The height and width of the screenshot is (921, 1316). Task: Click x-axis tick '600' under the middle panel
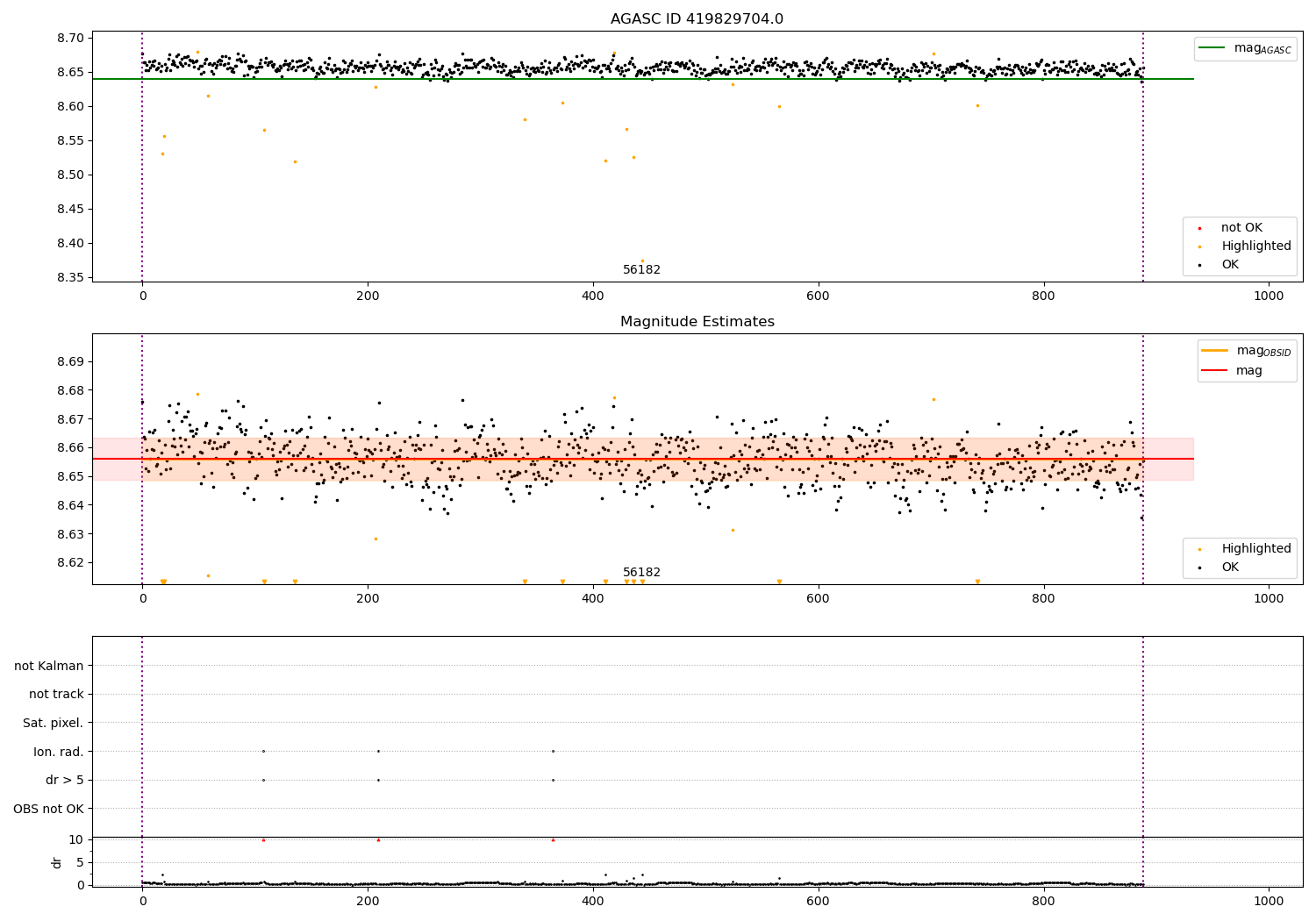tap(818, 599)
